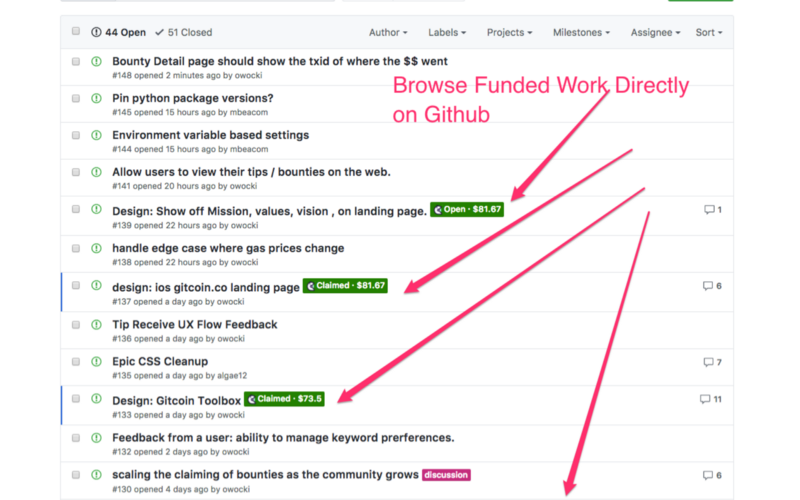This screenshot has height=500, width=800.
Task: Open the Sort dropdown
Action: [x=709, y=32]
